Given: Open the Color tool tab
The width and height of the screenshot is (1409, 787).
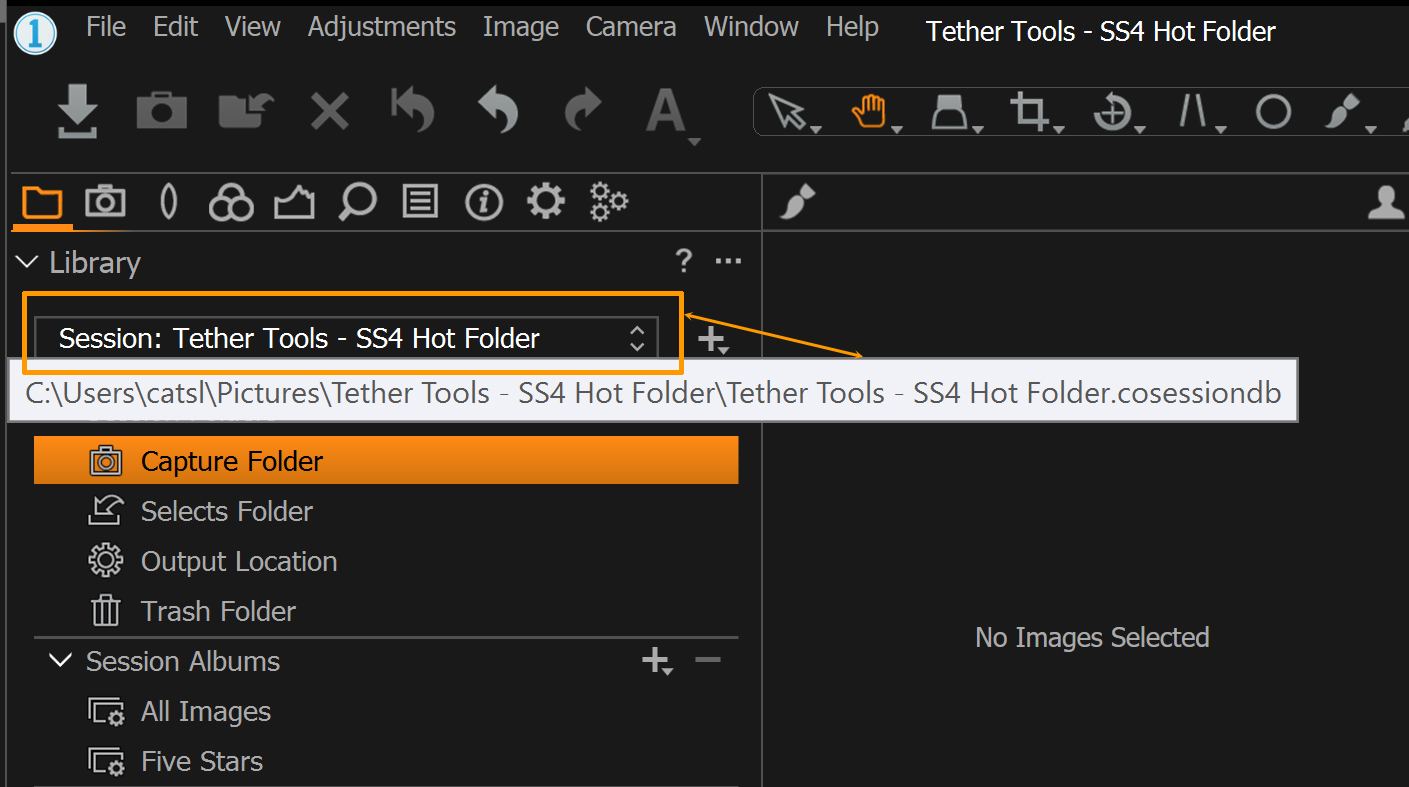Looking at the screenshot, I should point(231,202).
